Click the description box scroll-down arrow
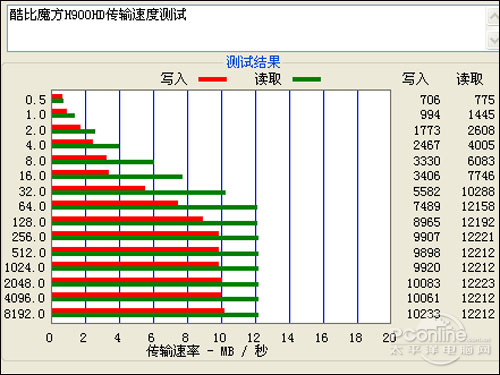This screenshot has height=375, width=500. pyautogui.click(x=493, y=40)
